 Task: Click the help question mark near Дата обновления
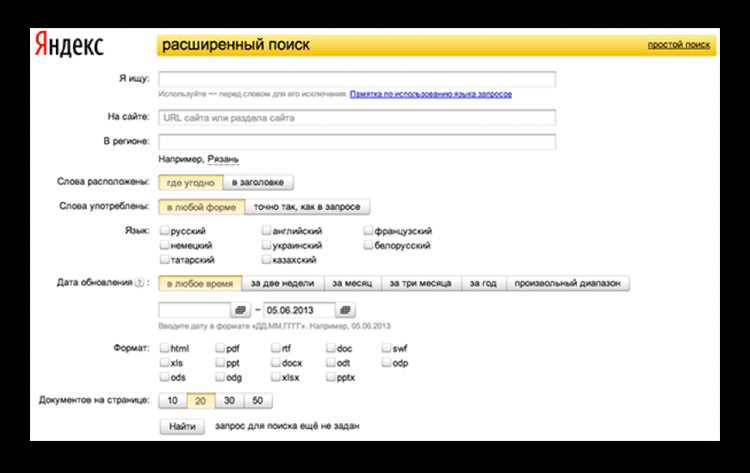(140, 283)
